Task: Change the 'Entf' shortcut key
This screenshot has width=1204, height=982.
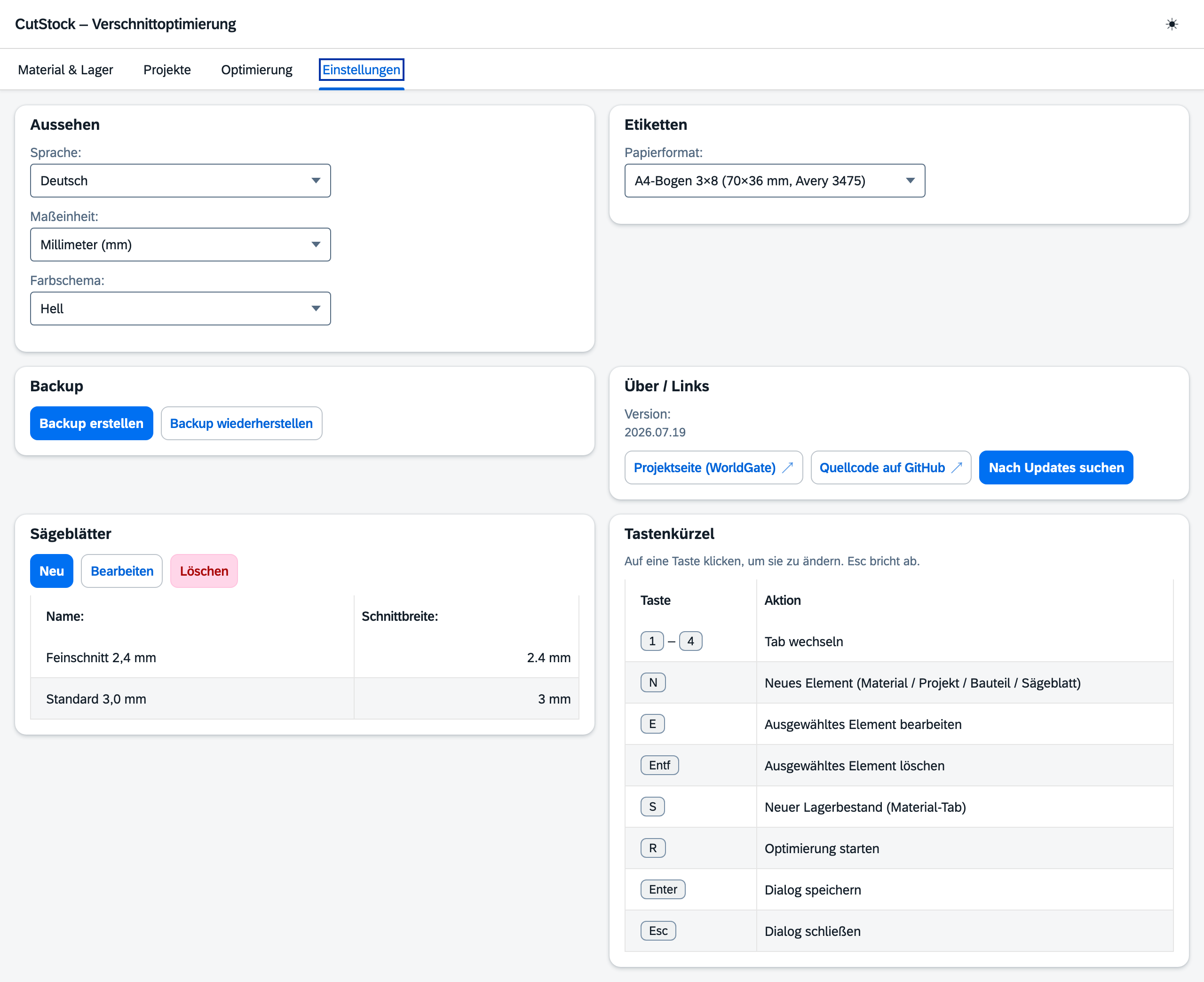Action: (659, 765)
